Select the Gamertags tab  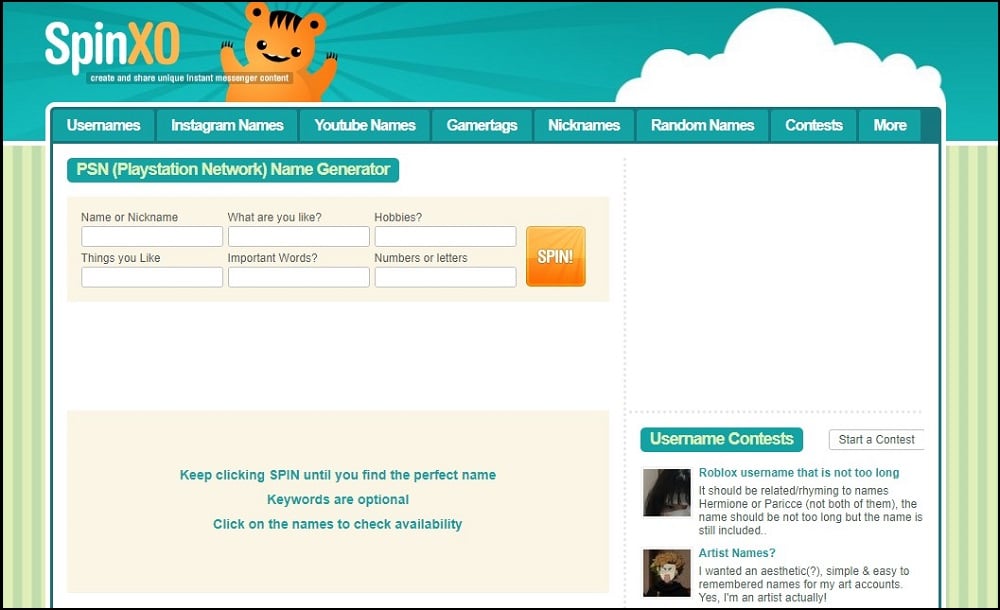point(481,126)
